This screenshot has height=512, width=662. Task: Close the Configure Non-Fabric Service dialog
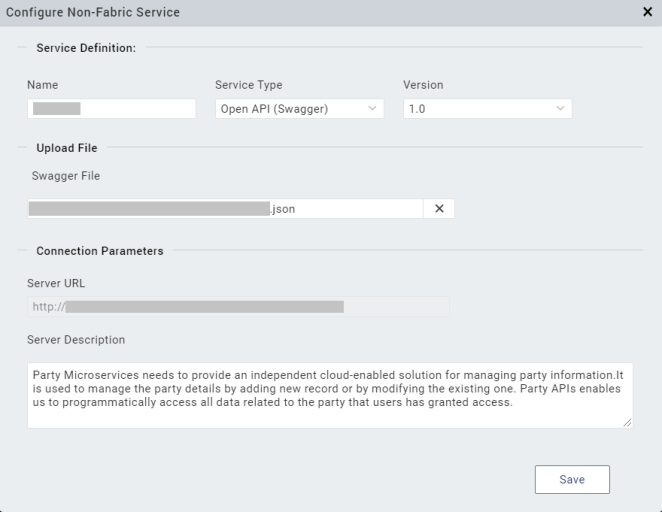click(x=647, y=12)
